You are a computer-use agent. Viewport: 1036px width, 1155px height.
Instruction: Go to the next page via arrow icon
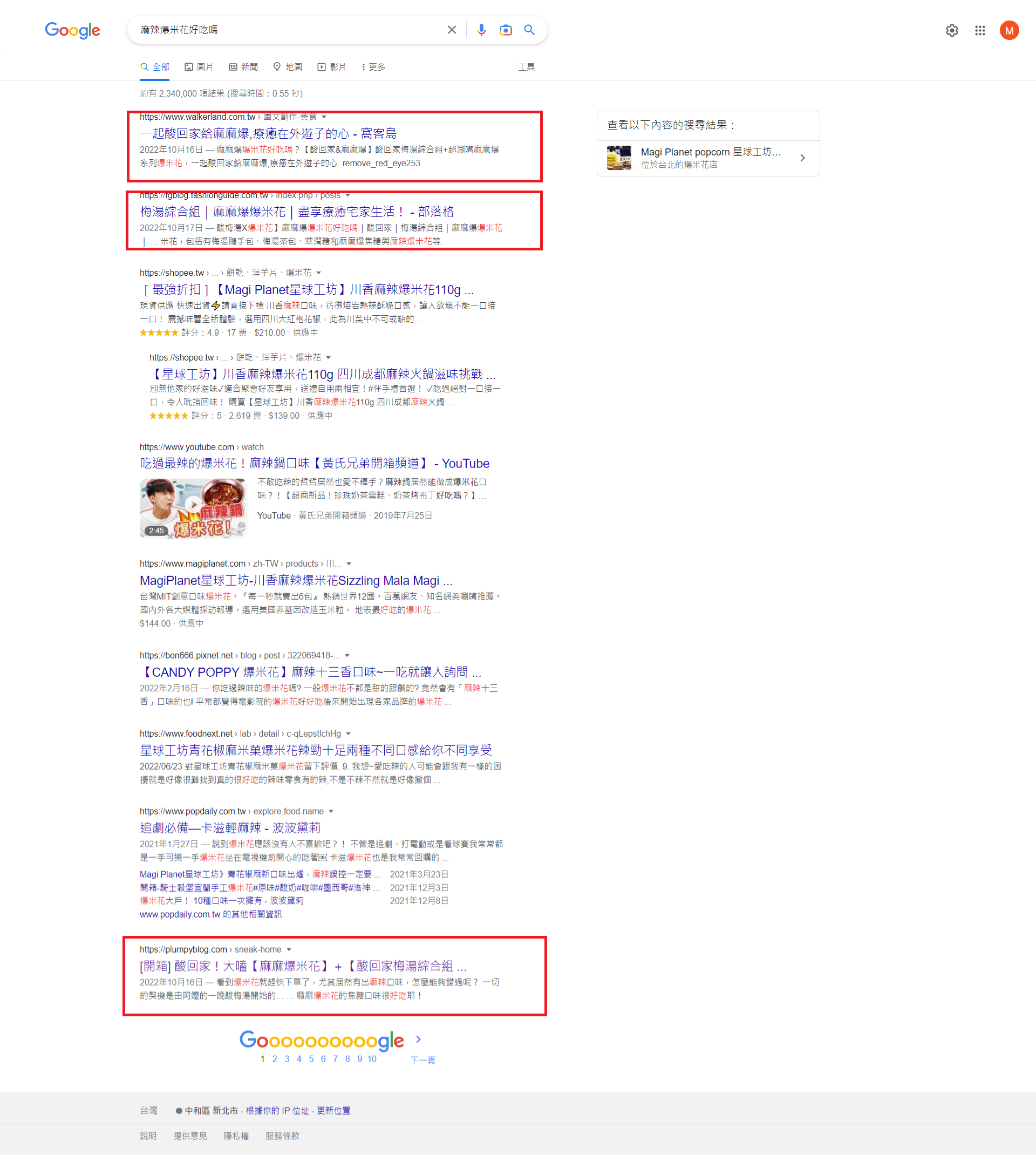pyautogui.click(x=418, y=1039)
